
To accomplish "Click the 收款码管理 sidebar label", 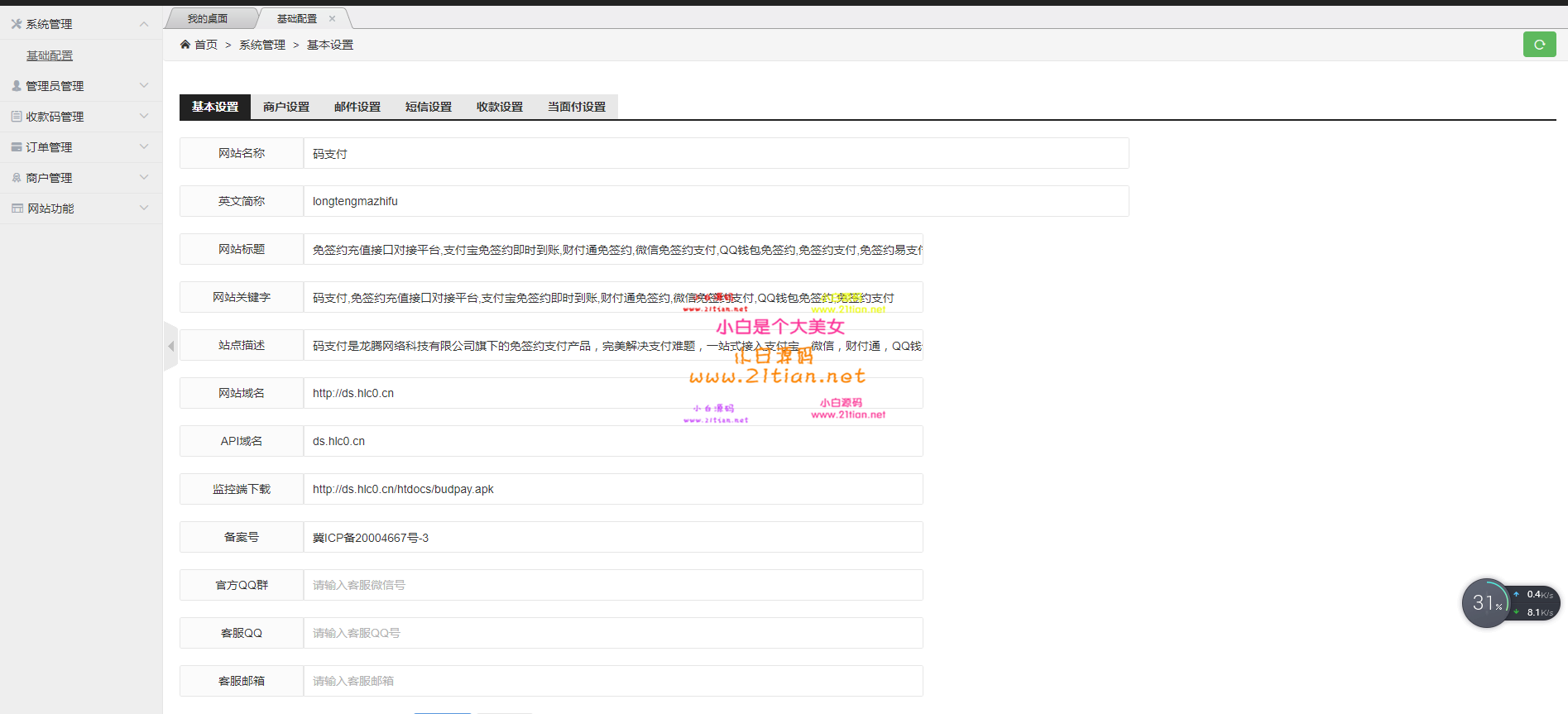I will (55, 117).
